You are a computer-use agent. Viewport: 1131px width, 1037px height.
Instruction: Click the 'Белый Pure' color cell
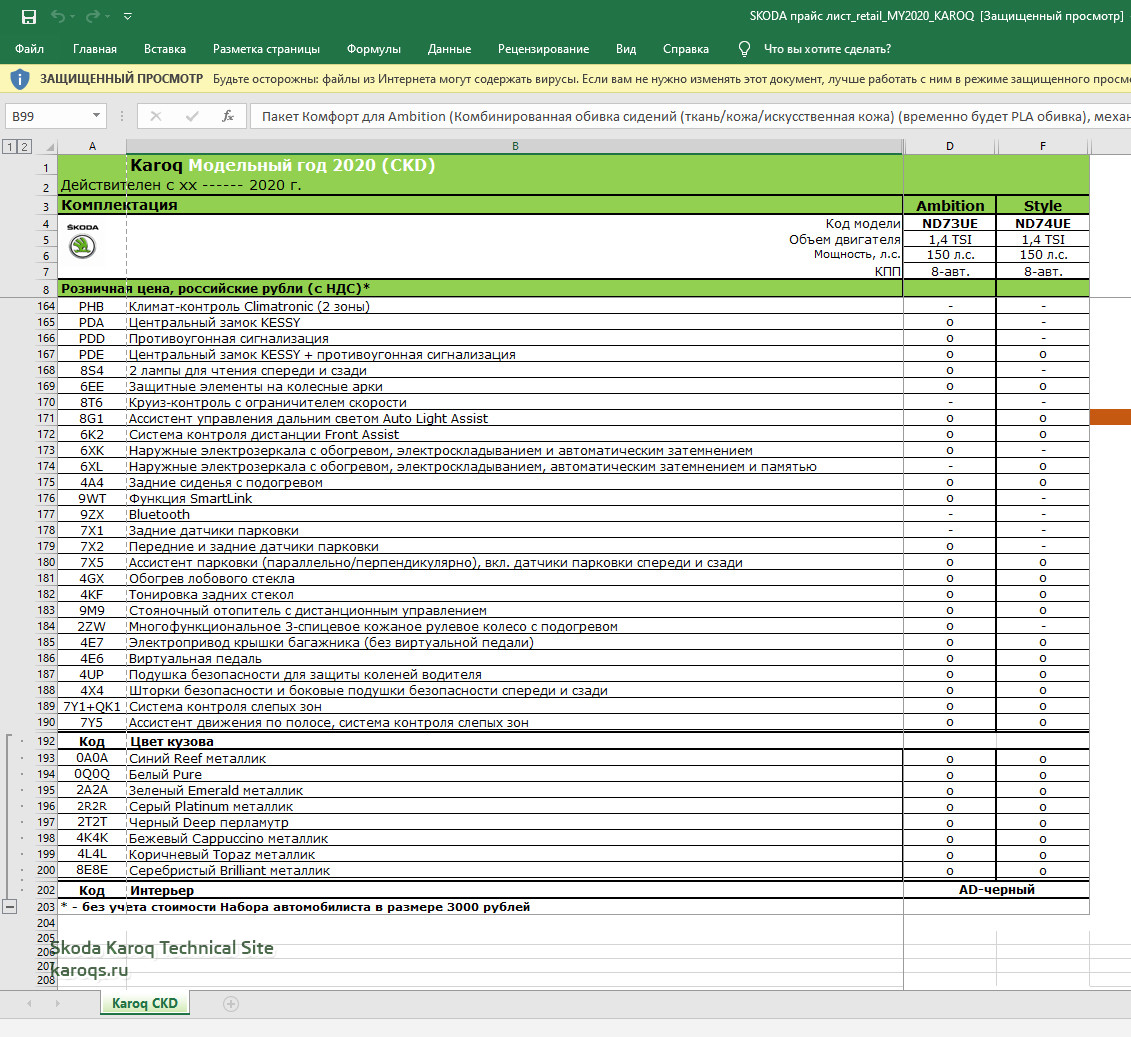tap(515, 775)
